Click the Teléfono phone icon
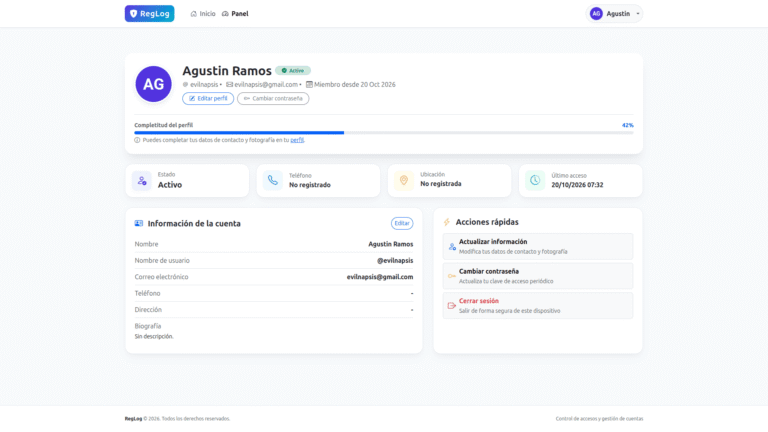768x432 pixels. [273, 181]
